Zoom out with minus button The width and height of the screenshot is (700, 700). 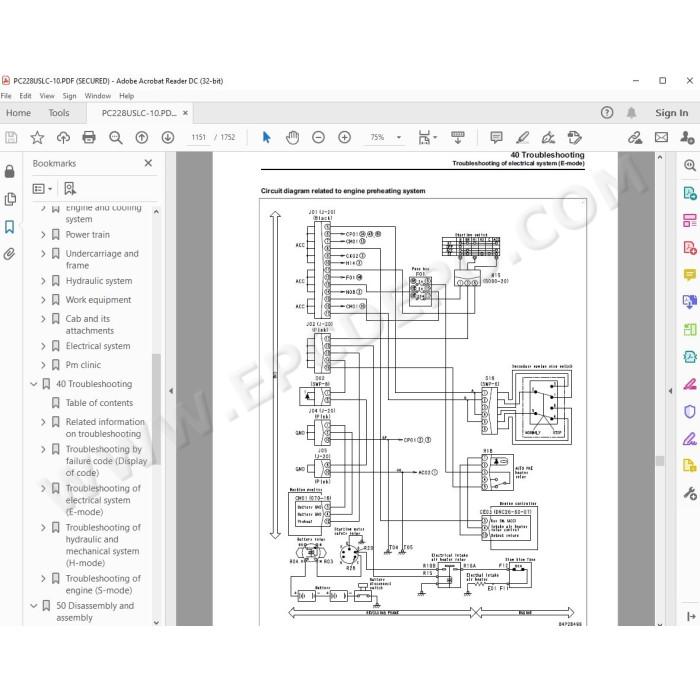pos(318,138)
